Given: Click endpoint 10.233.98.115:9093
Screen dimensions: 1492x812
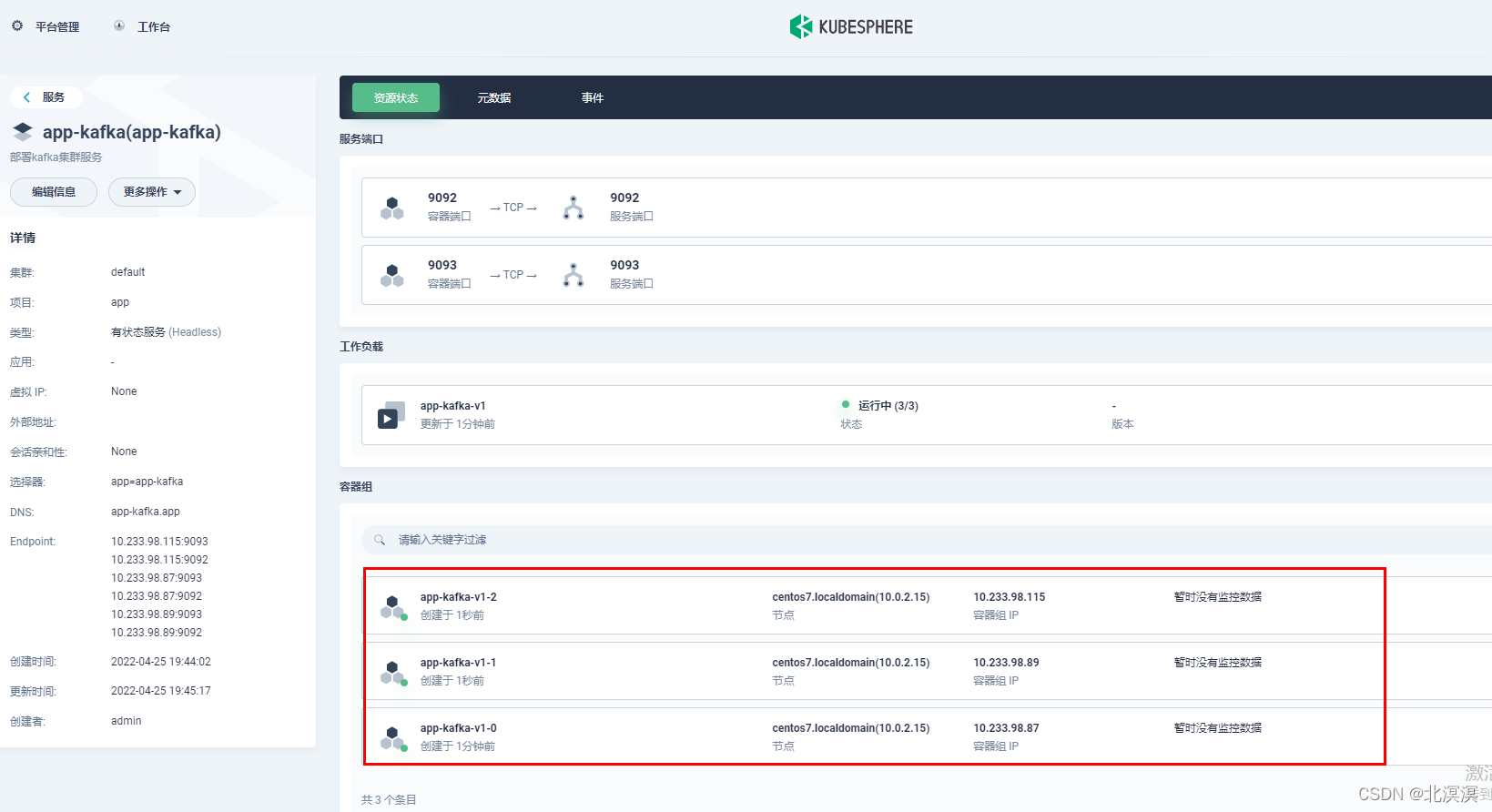Looking at the screenshot, I should pyautogui.click(x=159, y=542).
